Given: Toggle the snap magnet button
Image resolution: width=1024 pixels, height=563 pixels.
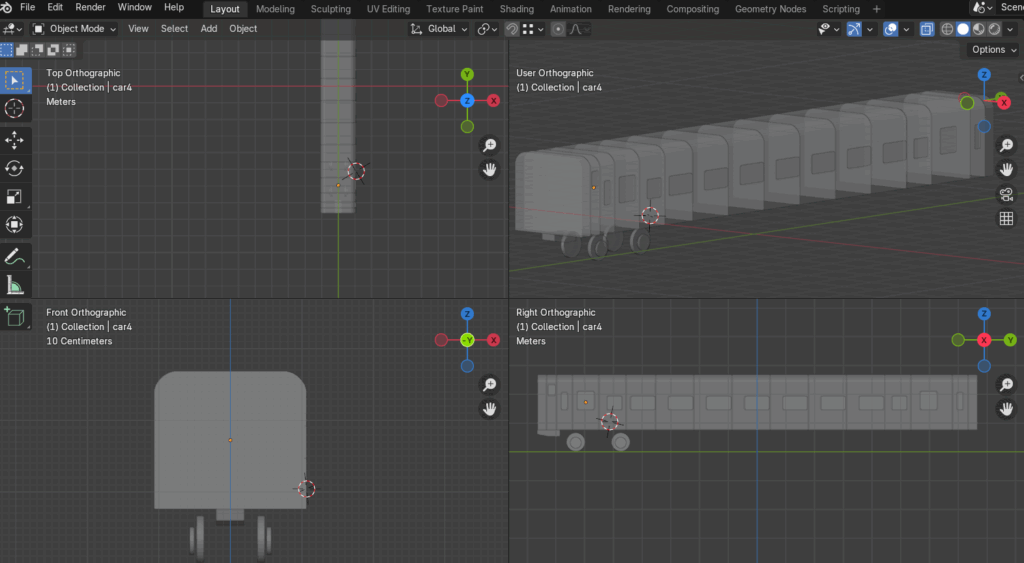Looking at the screenshot, I should pyautogui.click(x=511, y=29).
